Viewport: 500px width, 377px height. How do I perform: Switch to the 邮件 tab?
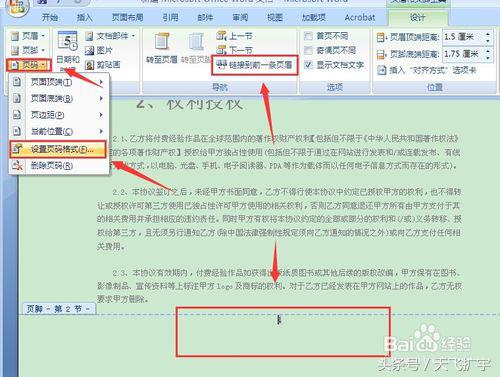205,17
